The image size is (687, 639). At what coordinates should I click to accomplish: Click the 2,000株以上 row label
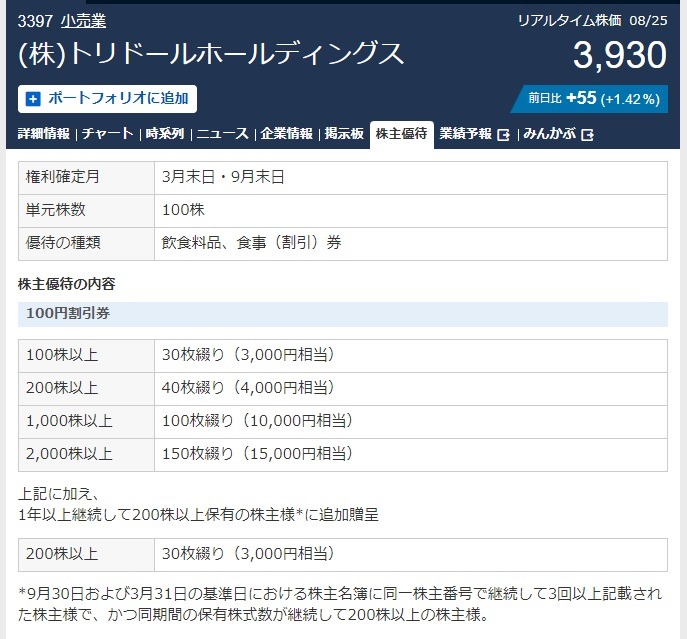point(86,454)
